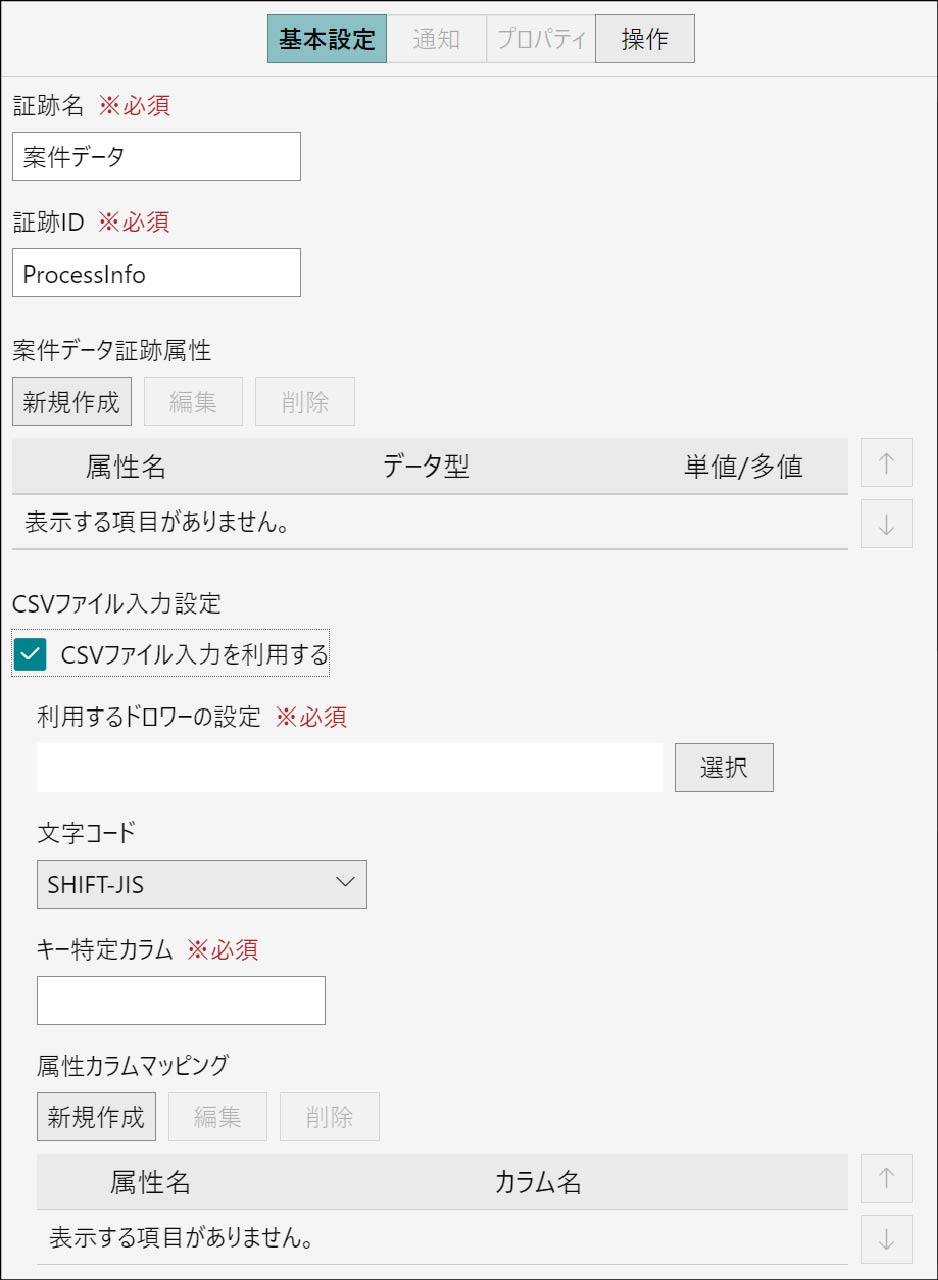Click the 利用するドロワーの設定 text field
This screenshot has height=1280, width=938.
[x=350, y=768]
